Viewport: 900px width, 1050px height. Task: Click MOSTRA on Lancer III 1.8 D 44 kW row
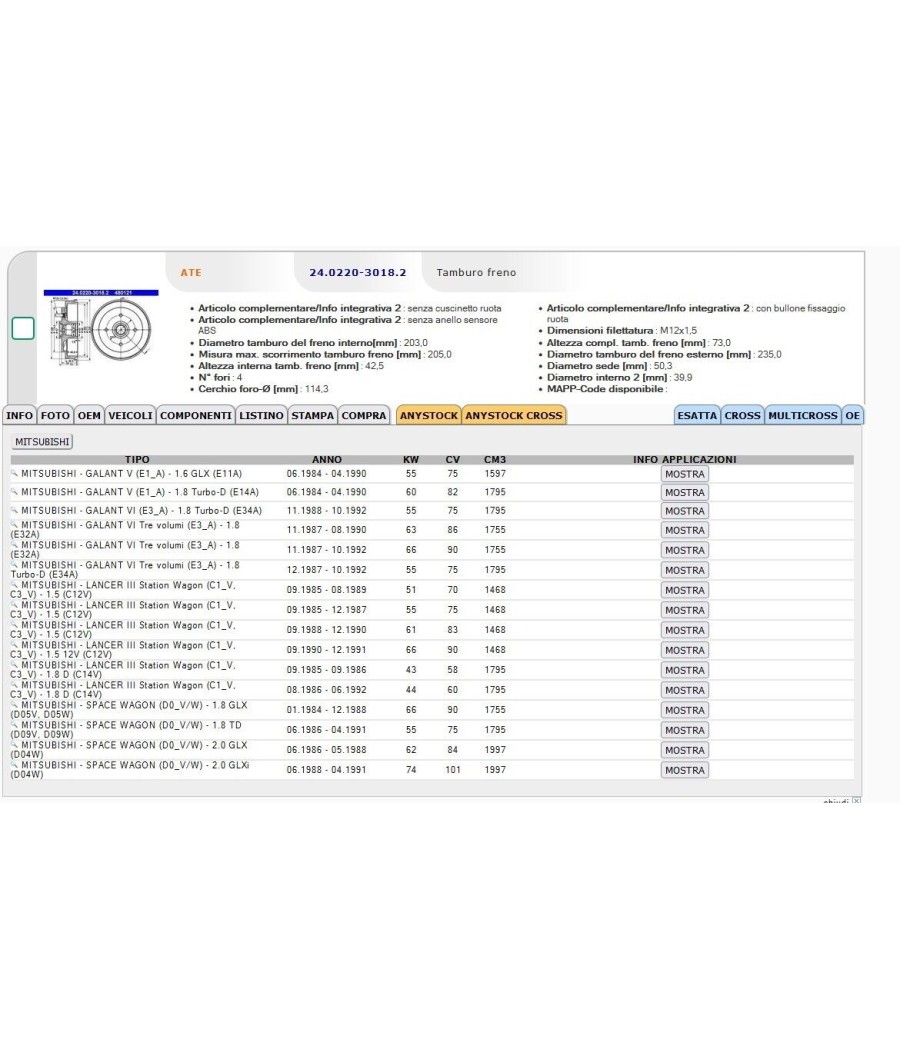684,690
